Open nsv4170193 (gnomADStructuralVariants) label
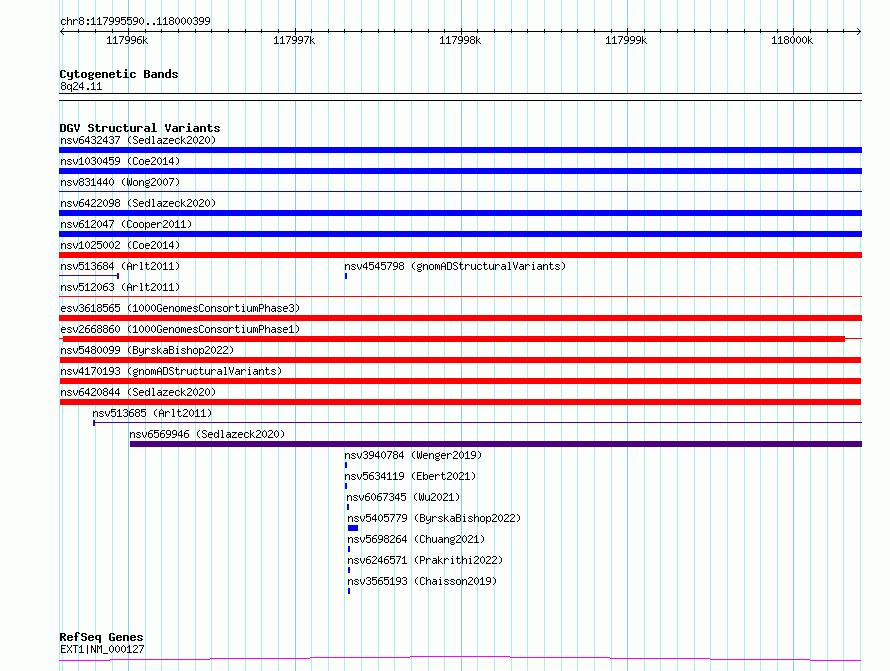Viewport: 890px width, 671px height. 171,371
